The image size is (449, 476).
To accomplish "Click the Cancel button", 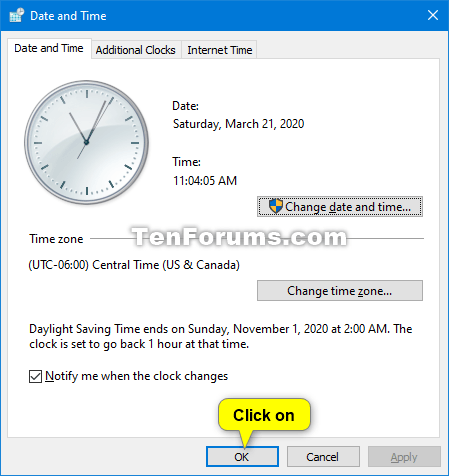I will (x=323, y=457).
